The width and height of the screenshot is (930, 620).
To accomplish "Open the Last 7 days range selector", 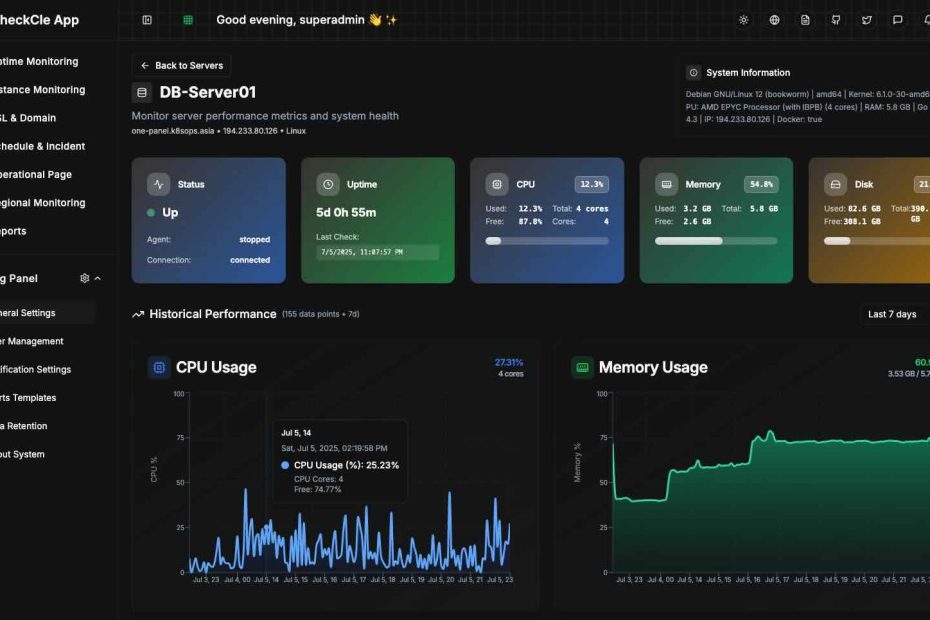I will coord(891,313).
